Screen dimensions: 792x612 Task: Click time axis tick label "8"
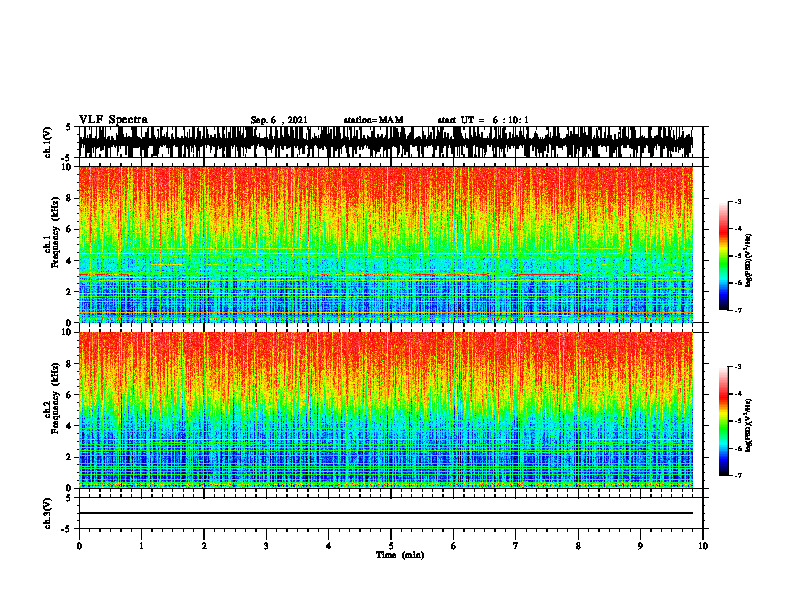pyautogui.click(x=578, y=546)
